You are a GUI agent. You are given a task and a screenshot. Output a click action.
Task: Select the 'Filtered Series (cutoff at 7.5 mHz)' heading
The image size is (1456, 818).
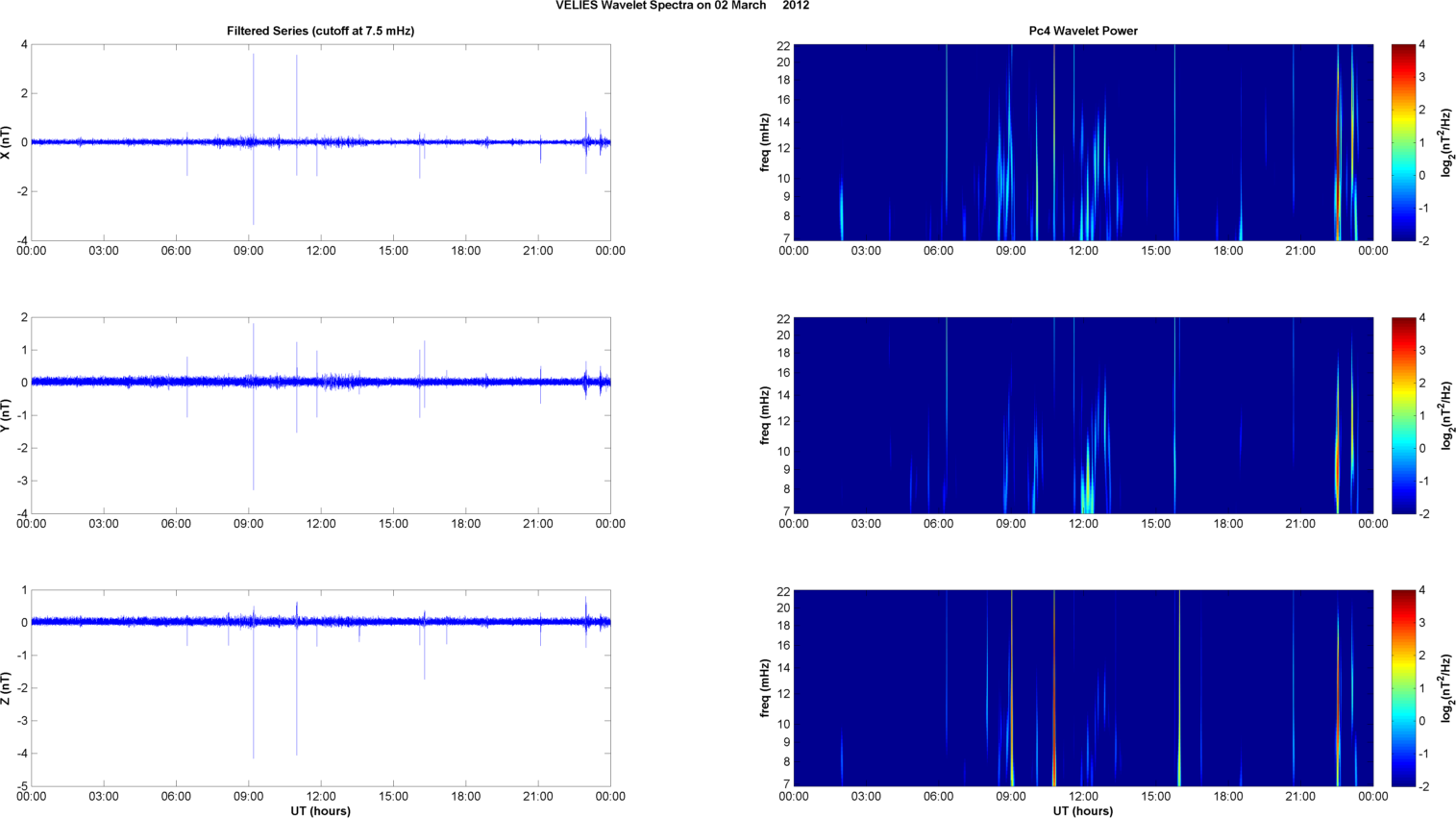[x=321, y=31]
